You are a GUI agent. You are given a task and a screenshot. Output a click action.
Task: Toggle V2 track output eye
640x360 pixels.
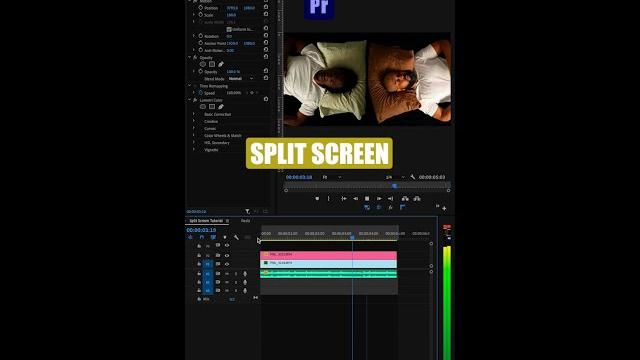[x=227, y=256]
